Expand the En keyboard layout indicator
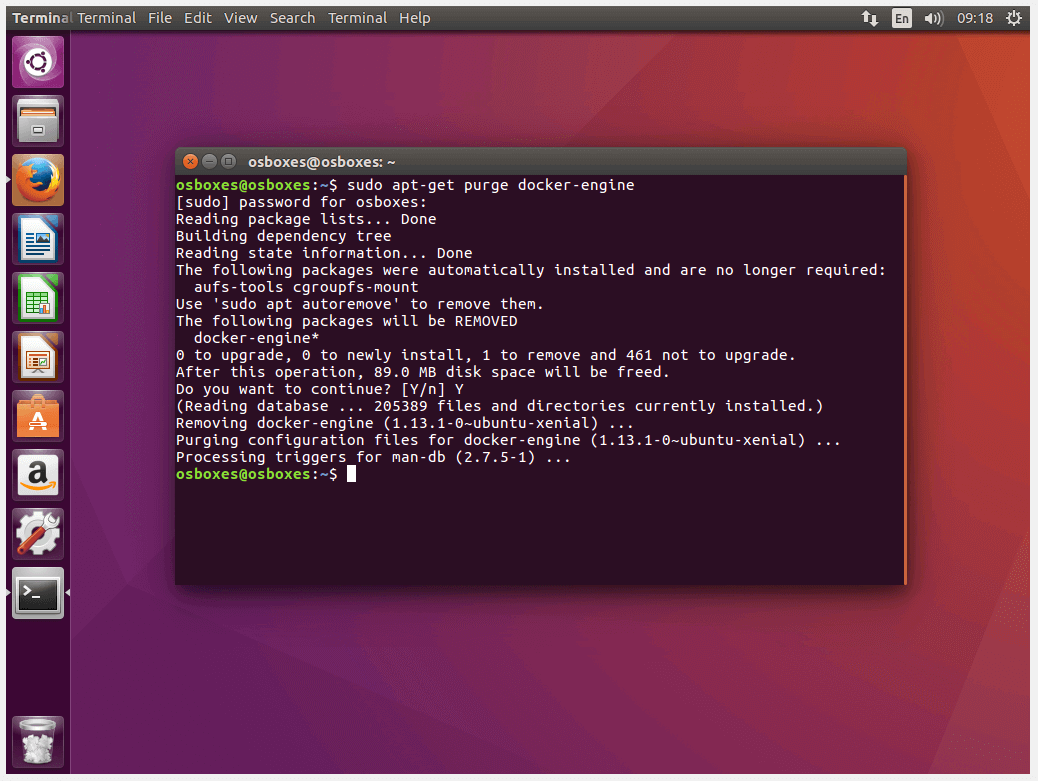The height and width of the screenshot is (781, 1038). click(902, 18)
